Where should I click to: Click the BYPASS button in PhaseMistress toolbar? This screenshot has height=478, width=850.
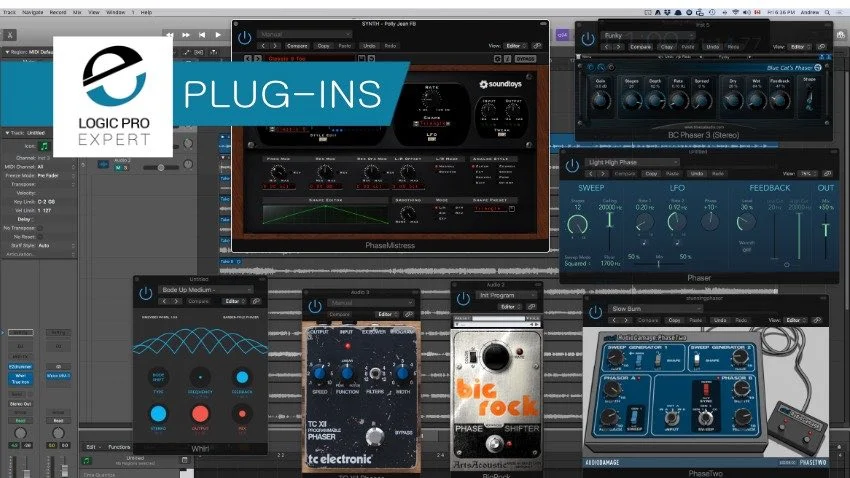(525, 59)
